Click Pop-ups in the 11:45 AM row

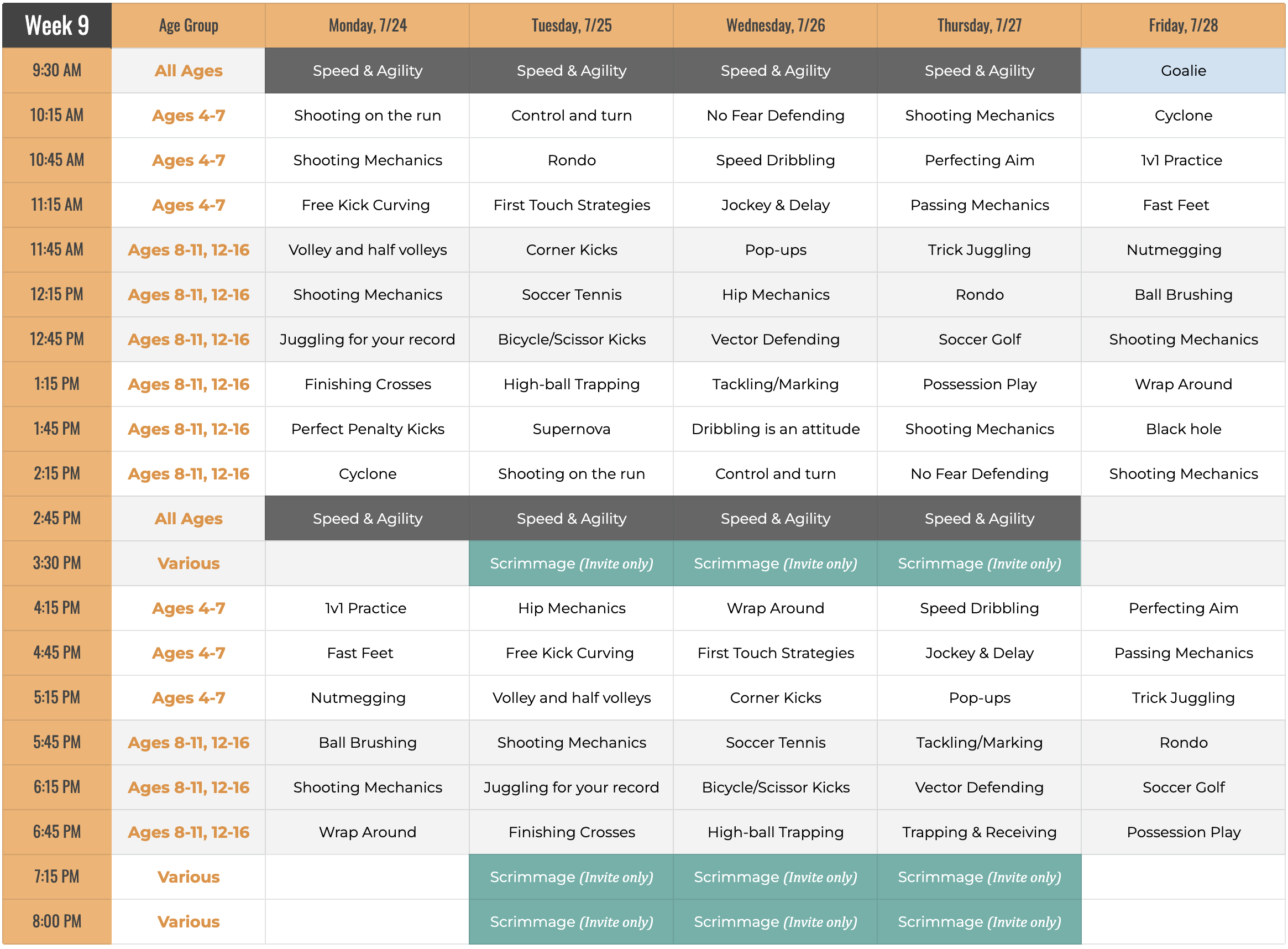point(775,250)
